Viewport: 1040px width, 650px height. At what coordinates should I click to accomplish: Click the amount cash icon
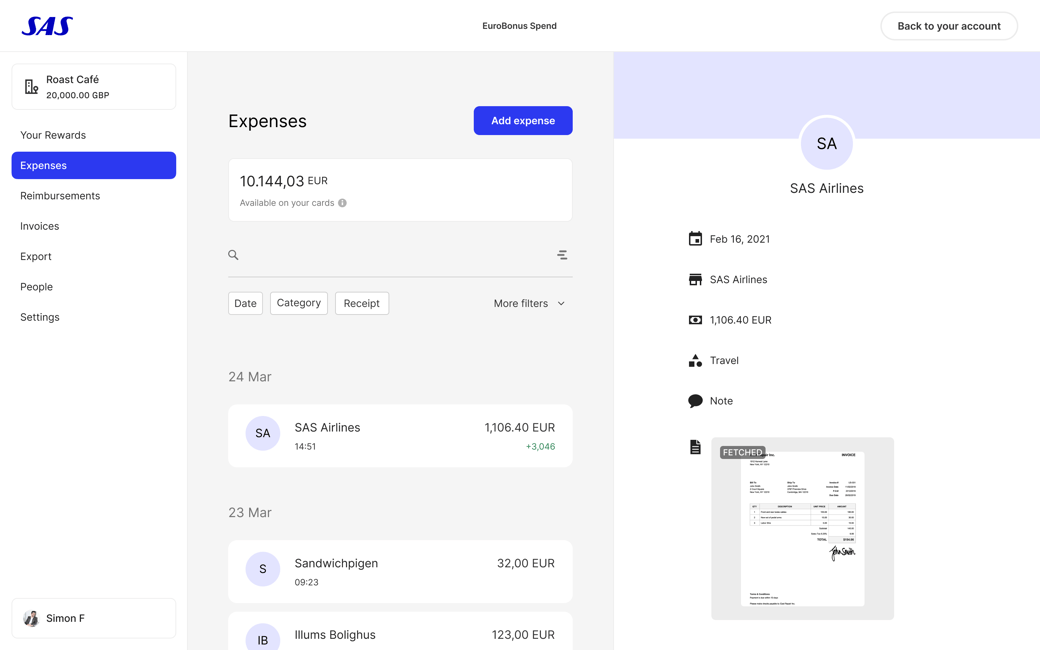point(695,320)
